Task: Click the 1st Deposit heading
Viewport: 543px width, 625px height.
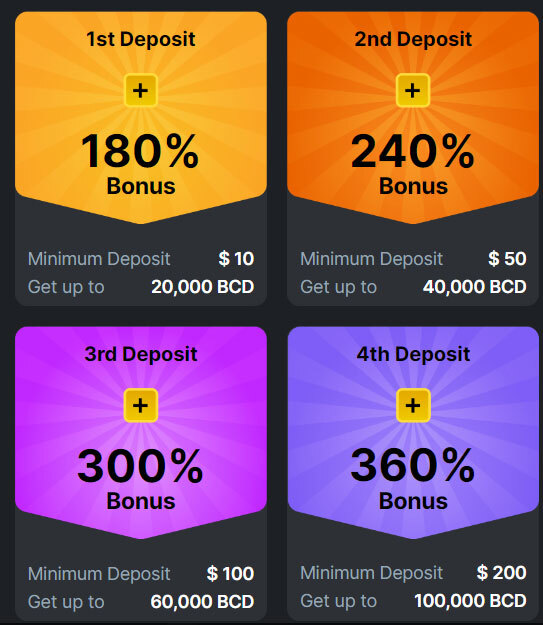Action: pyautogui.click(x=141, y=39)
